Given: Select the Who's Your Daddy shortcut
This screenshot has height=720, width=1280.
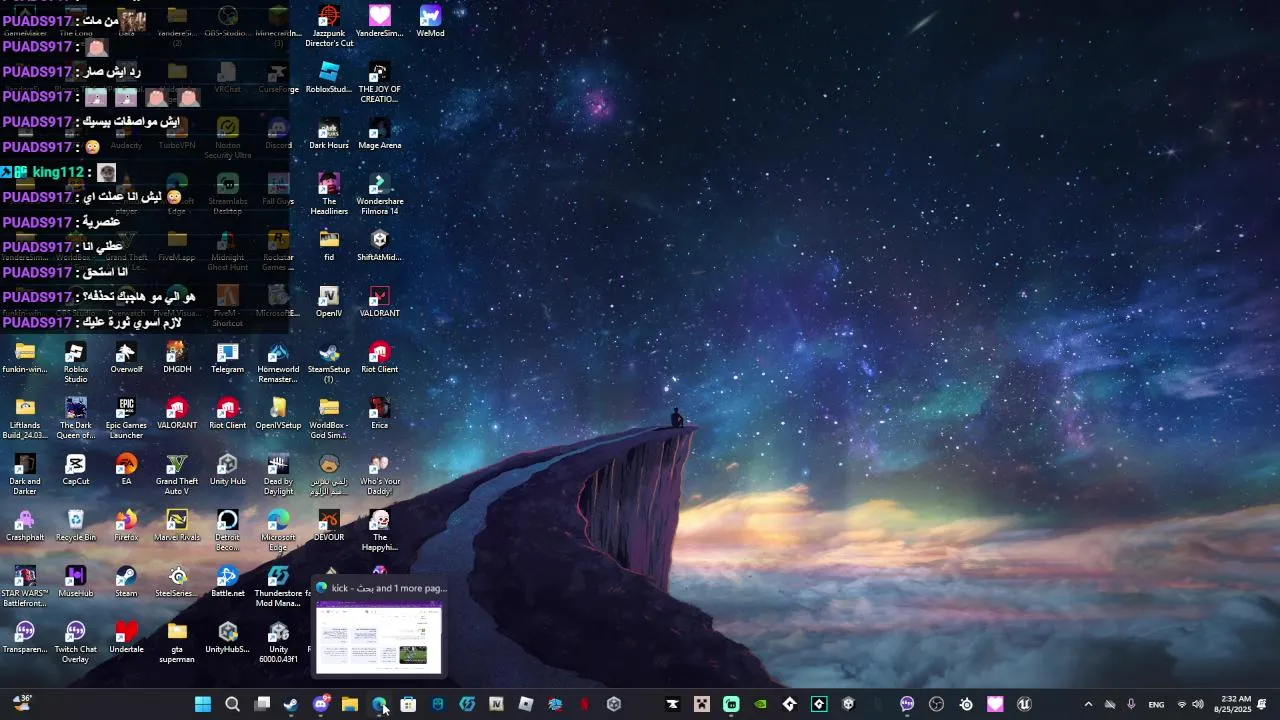Looking at the screenshot, I should pyautogui.click(x=379, y=475).
